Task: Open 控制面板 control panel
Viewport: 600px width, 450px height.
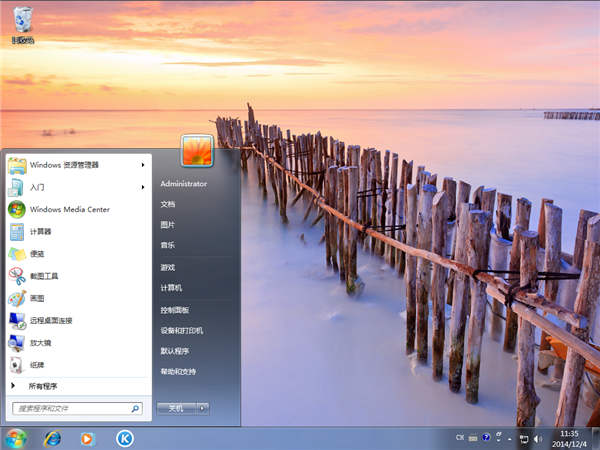Action: [x=174, y=310]
